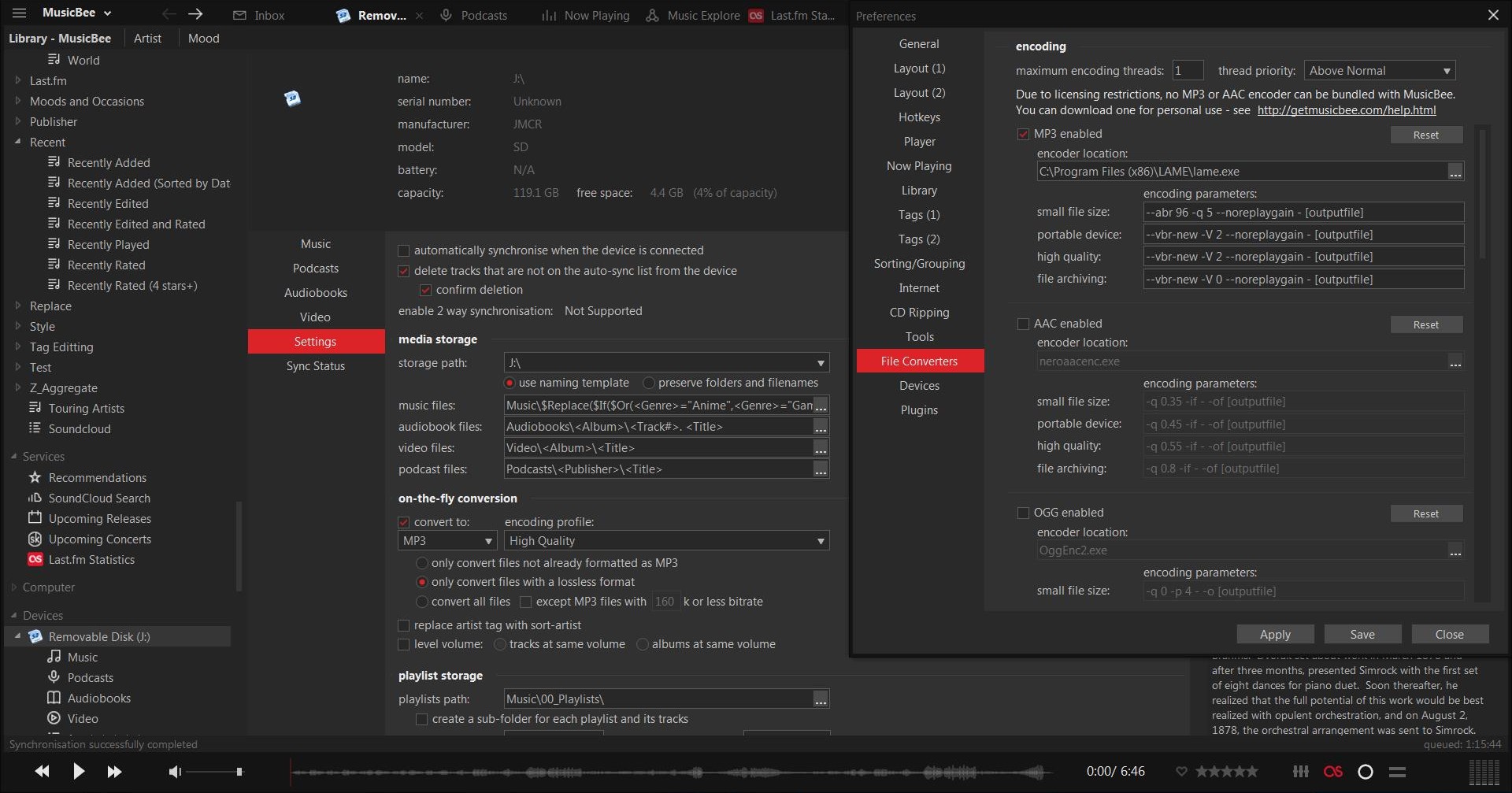Mute with the speaker volume icon

[175, 772]
